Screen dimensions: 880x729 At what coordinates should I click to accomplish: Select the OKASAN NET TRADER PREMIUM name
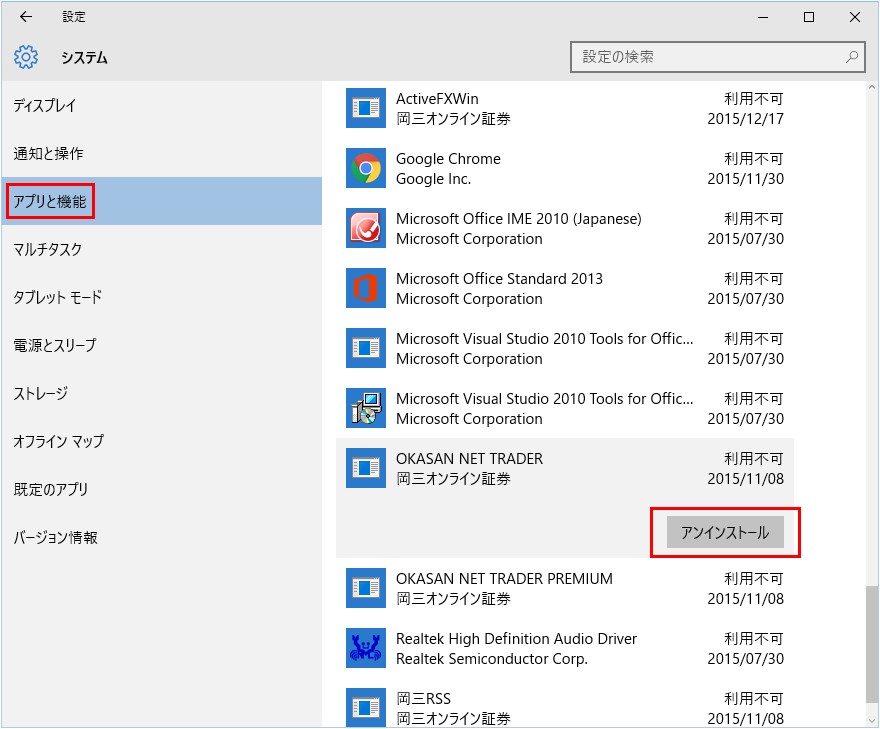click(x=505, y=579)
